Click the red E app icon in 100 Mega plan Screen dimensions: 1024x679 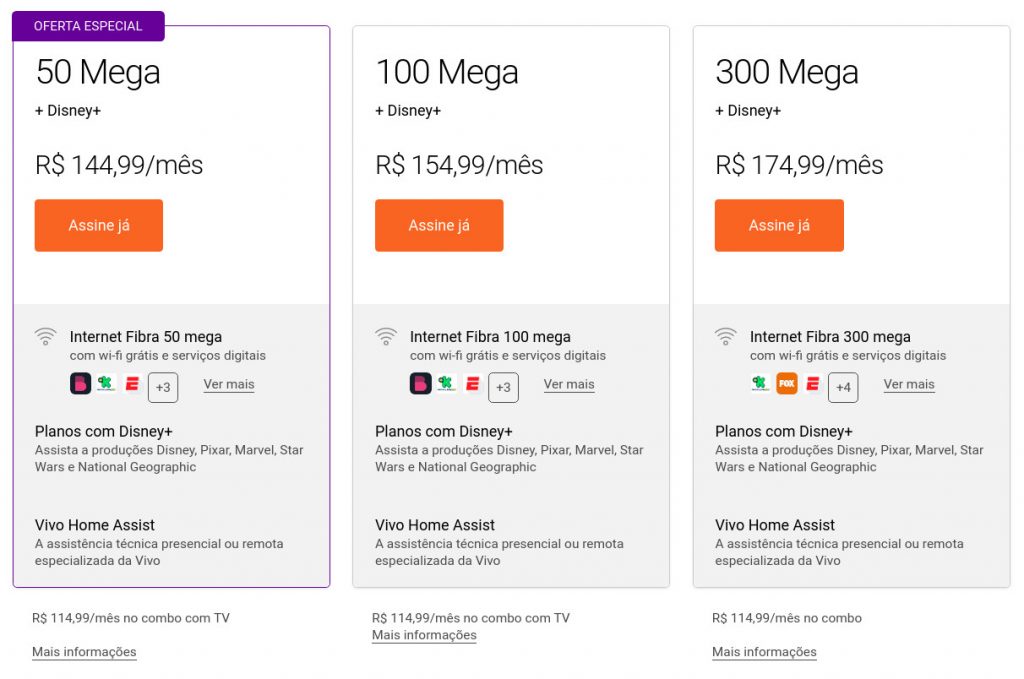(x=473, y=383)
